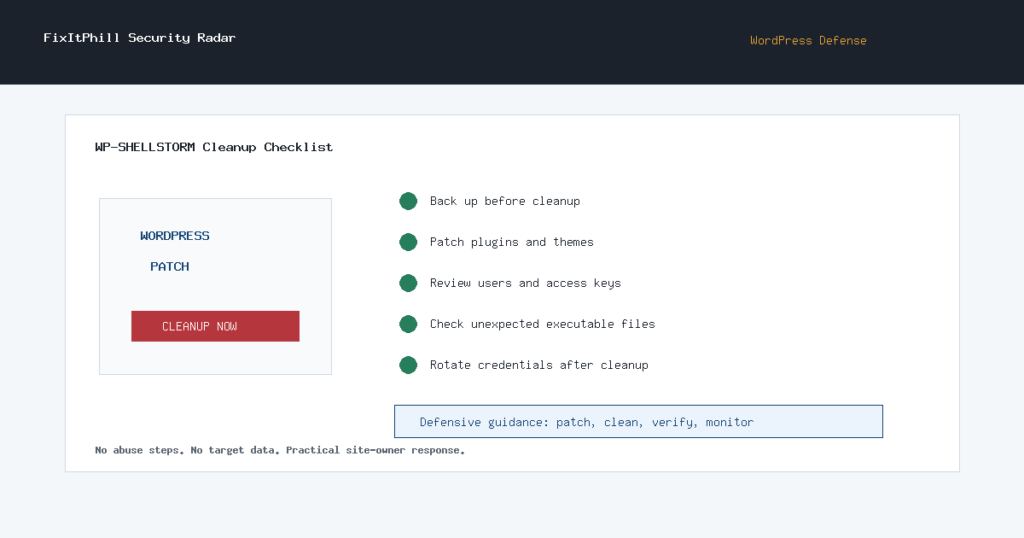Click the red CLEANUP NOW button
The height and width of the screenshot is (538, 1024).
216,326
